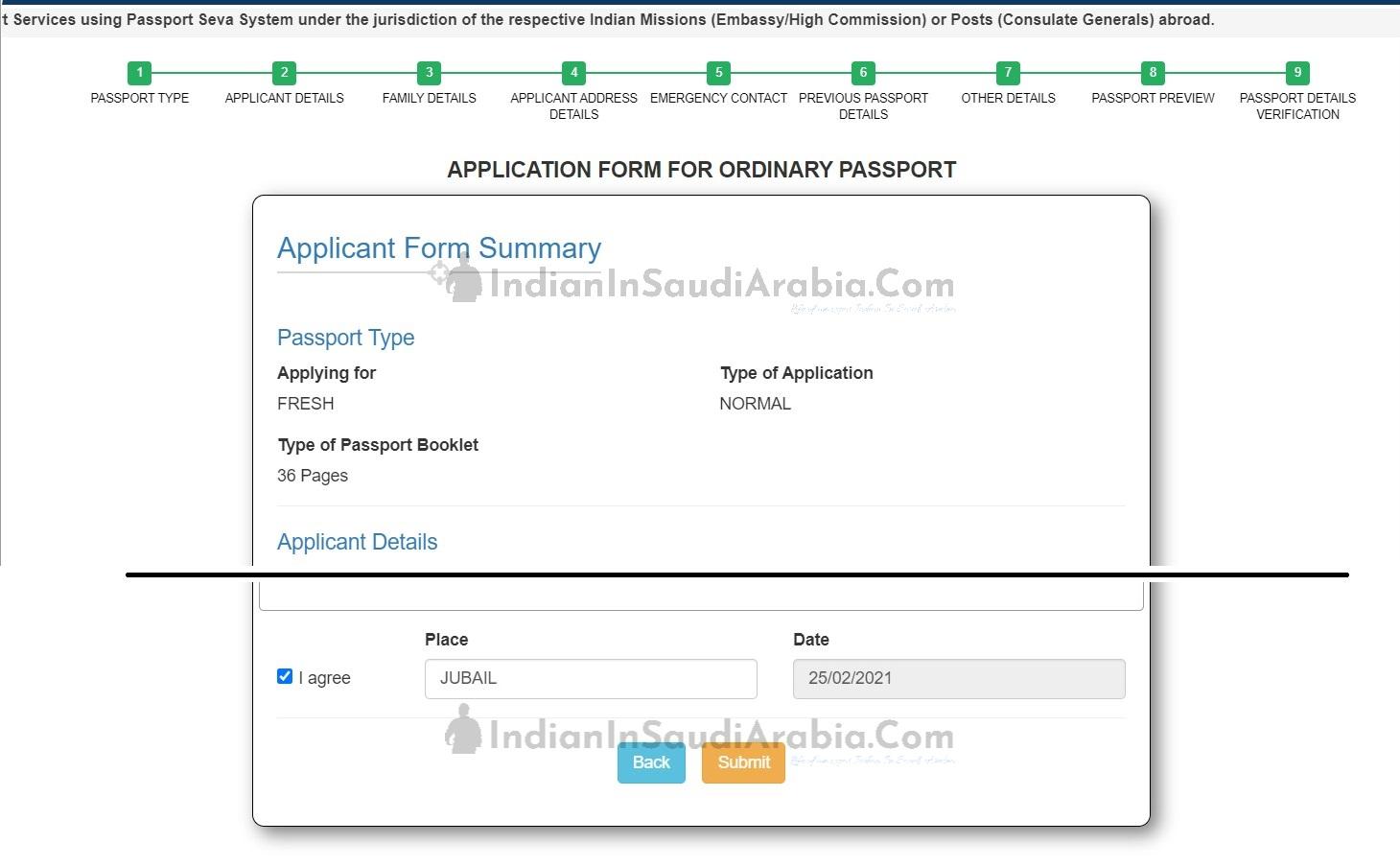Click the Applicant Form Summary title
1400x867 pixels.
tap(439, 248)
